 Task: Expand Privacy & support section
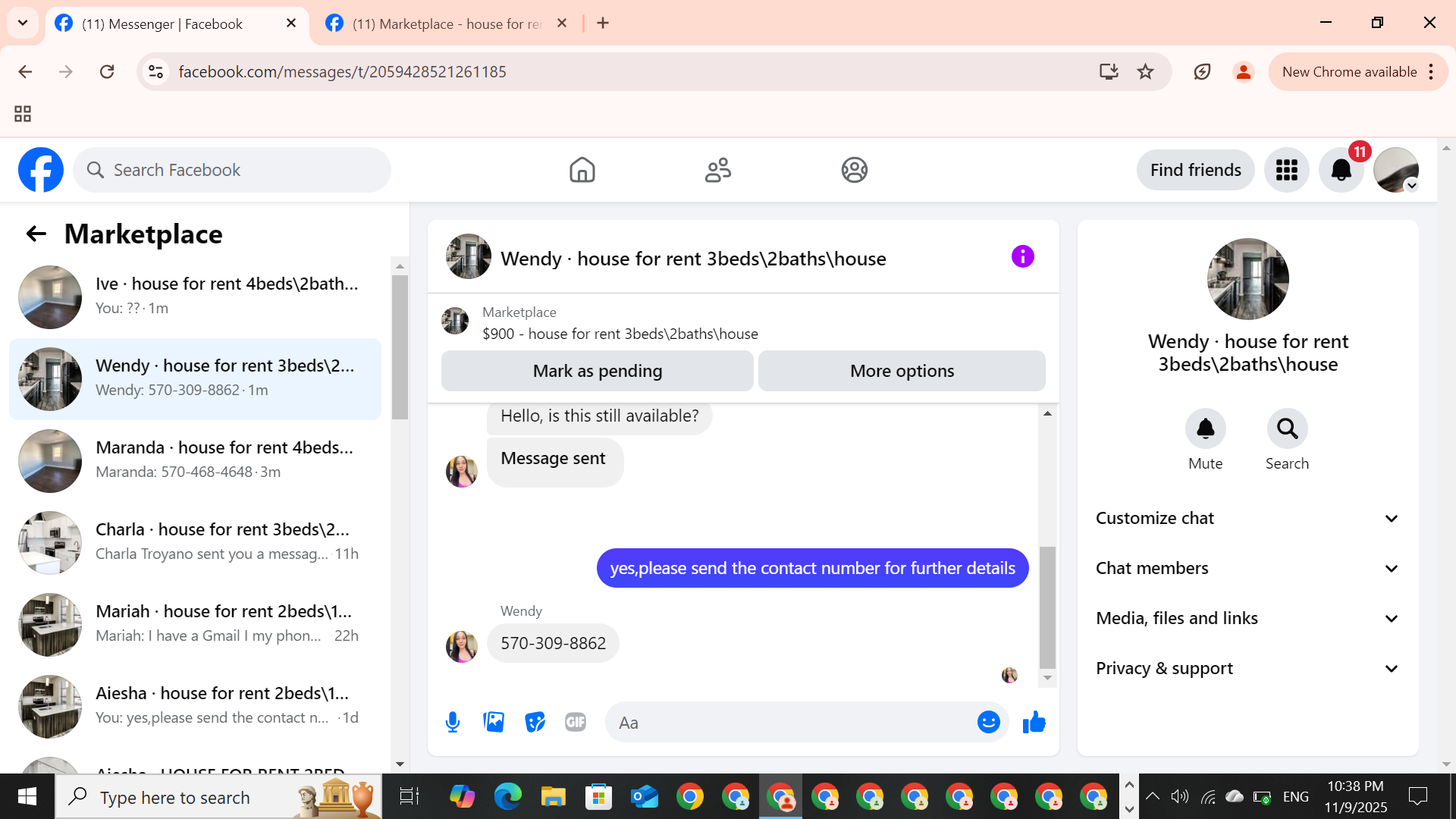click(1247, 669)
